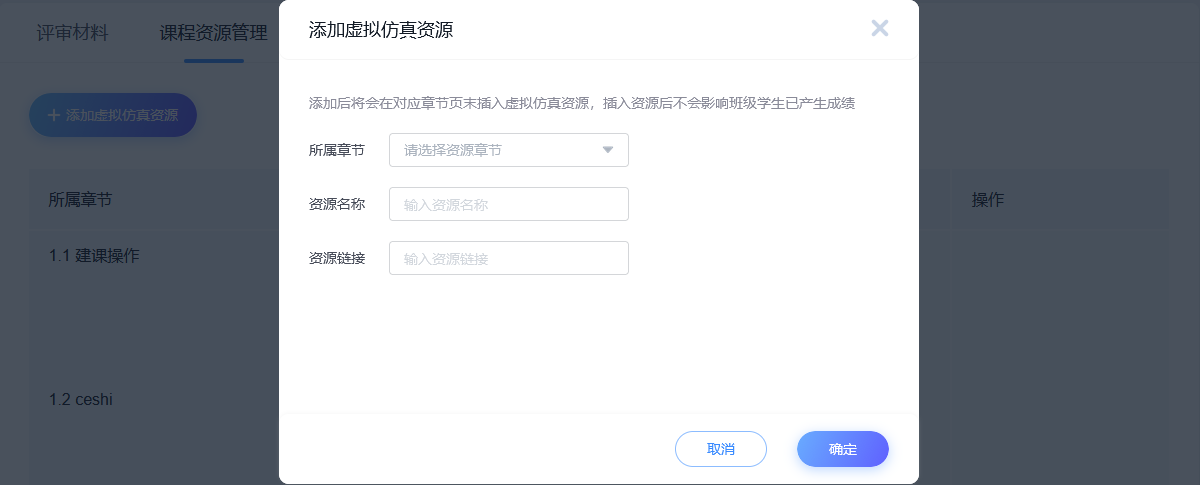The image size is (1200, 485).
Task: Click the 所属章节 form label in the dialog
Action: click(337, 150)
